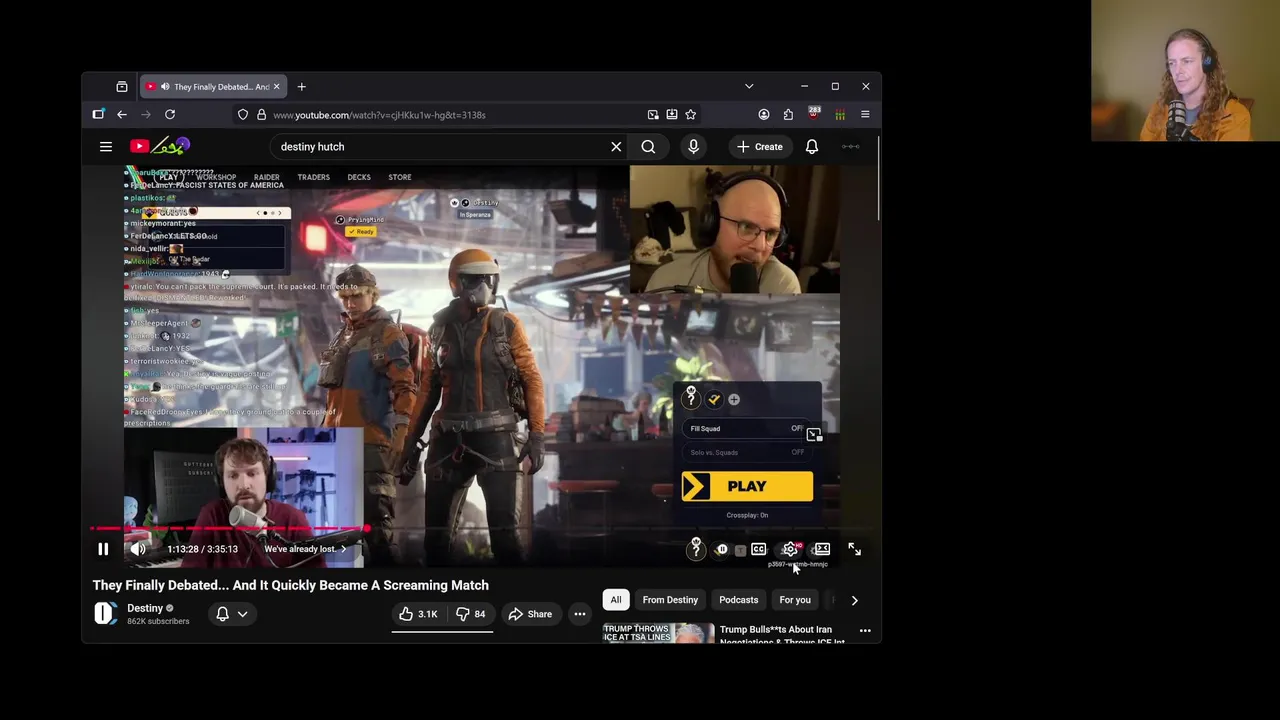
Task: Start voice search with microphone
Action: pos(693,147)
